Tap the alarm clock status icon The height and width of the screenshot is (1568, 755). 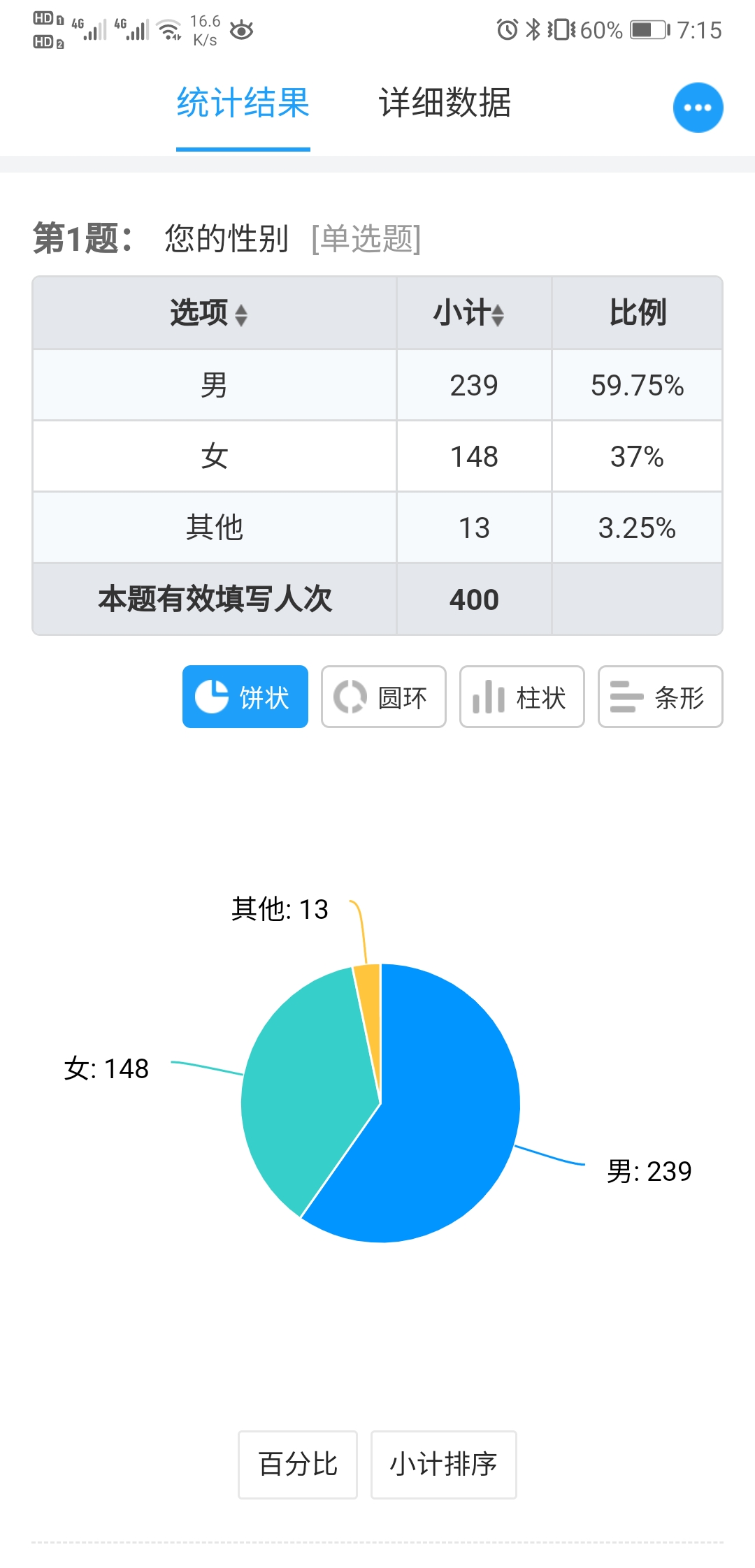point(508,29)
